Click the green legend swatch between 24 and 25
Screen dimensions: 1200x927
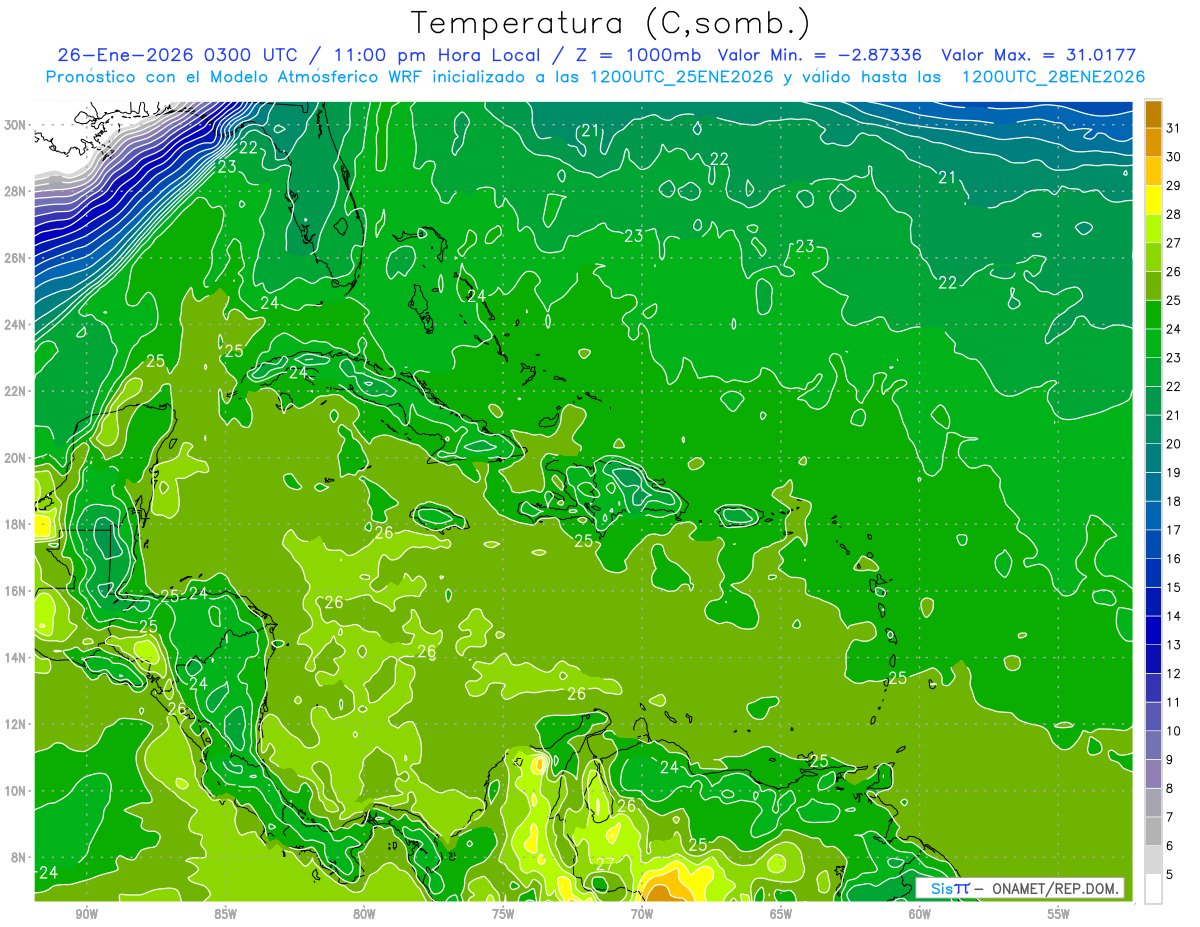[1153, 315]
